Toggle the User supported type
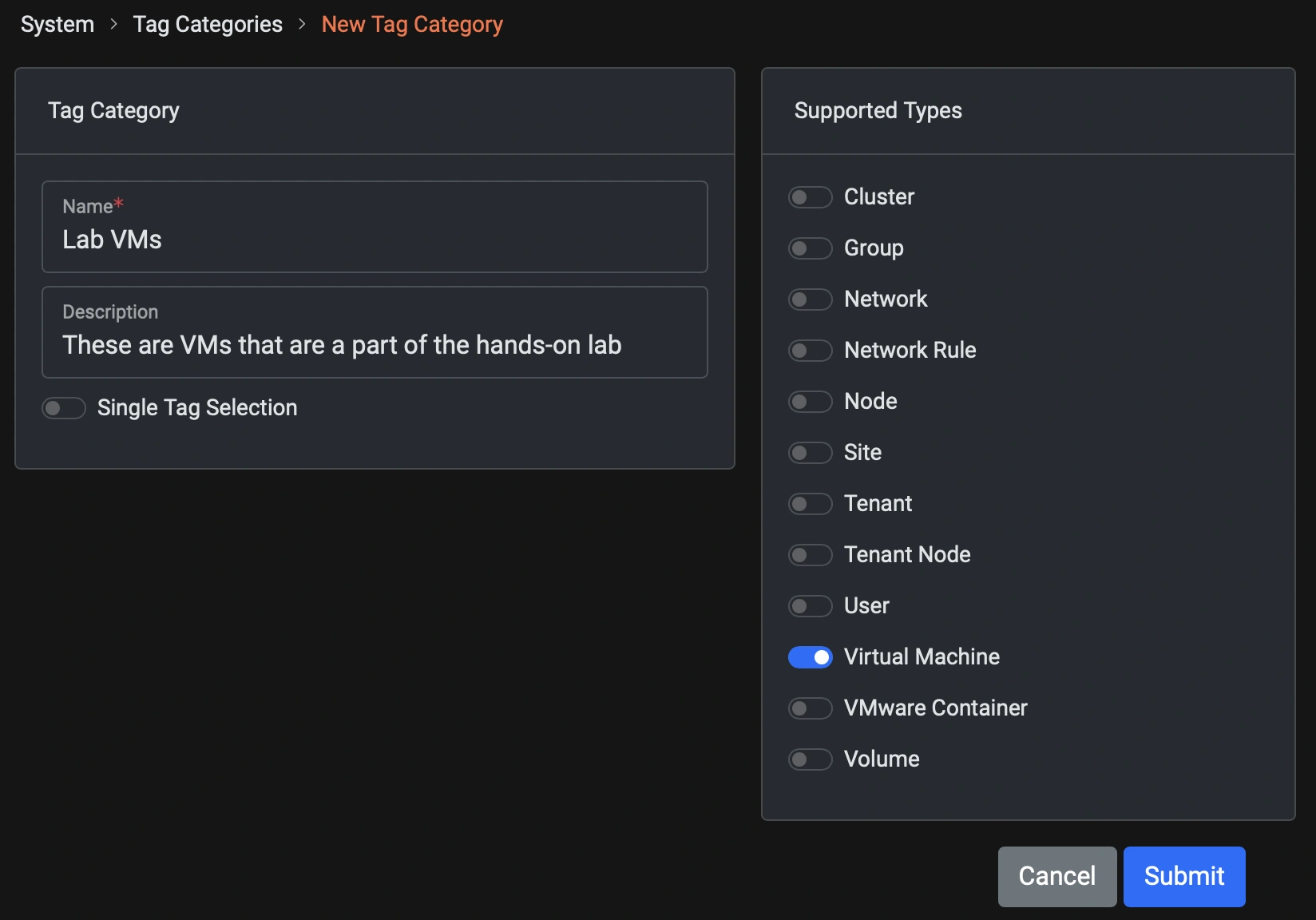This screenshot has width=1316, height=920. point(810,606)
